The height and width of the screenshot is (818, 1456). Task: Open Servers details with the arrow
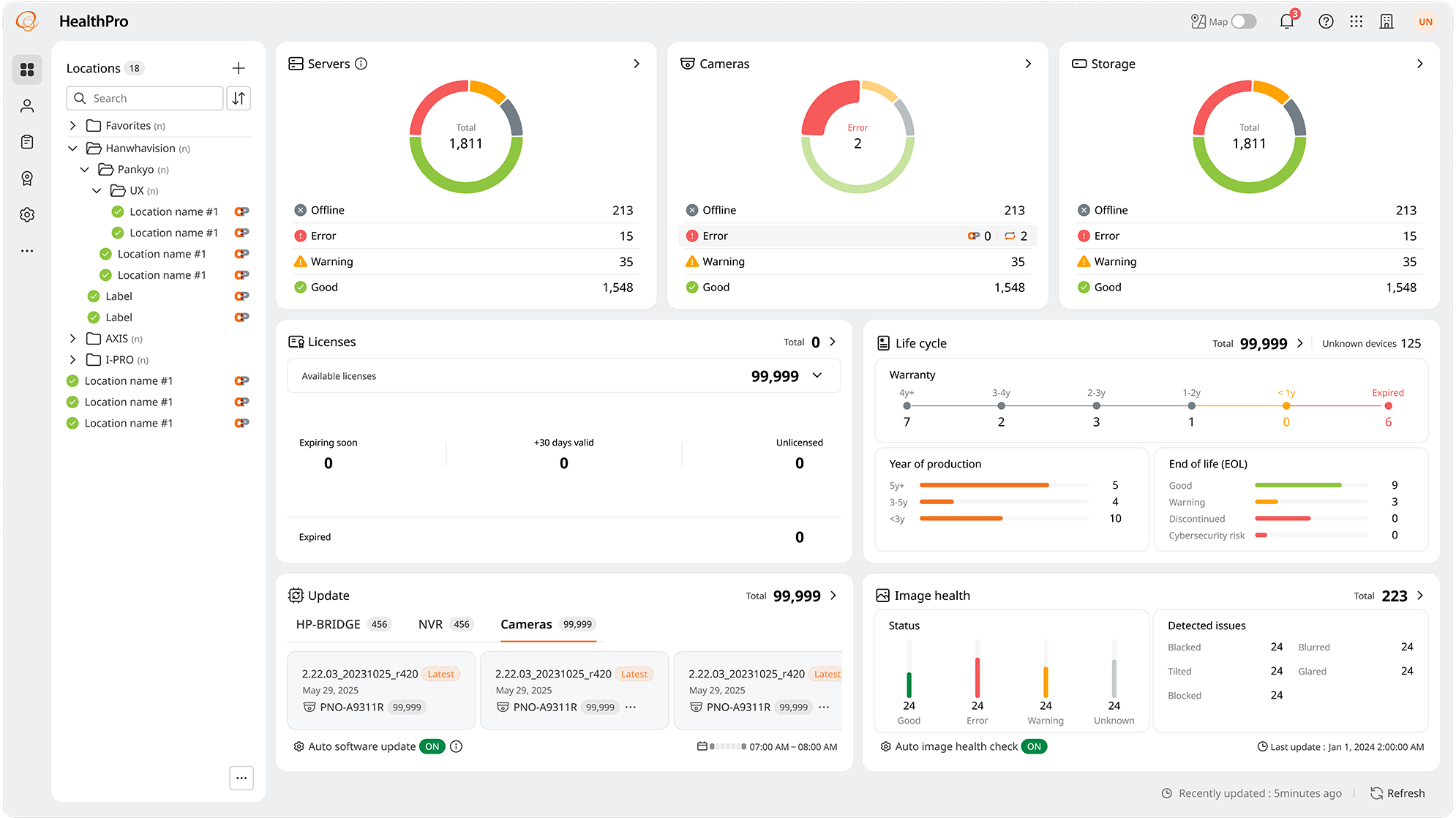coord(637,64)
